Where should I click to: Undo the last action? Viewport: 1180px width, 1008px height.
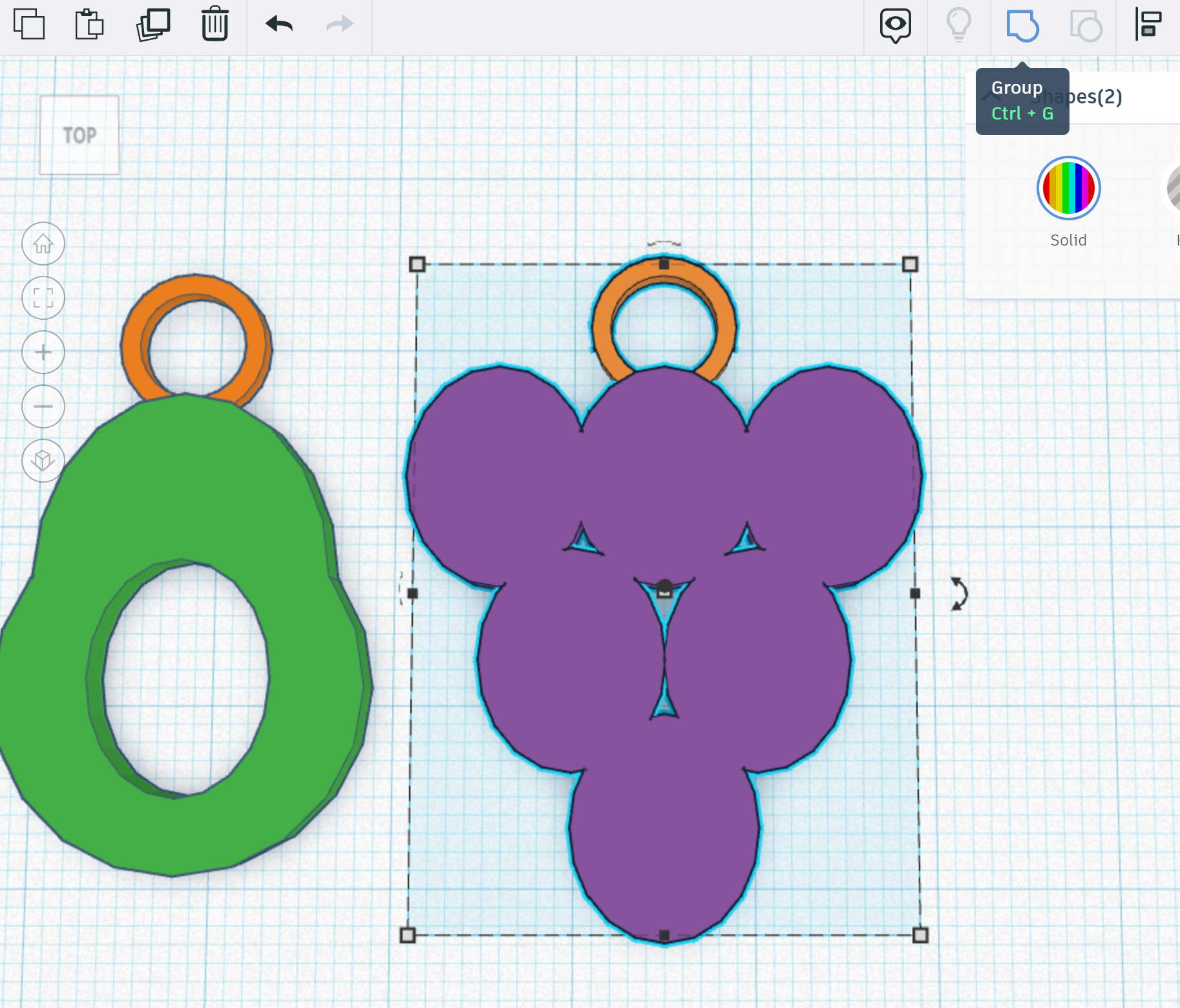(x=278, y=25)
